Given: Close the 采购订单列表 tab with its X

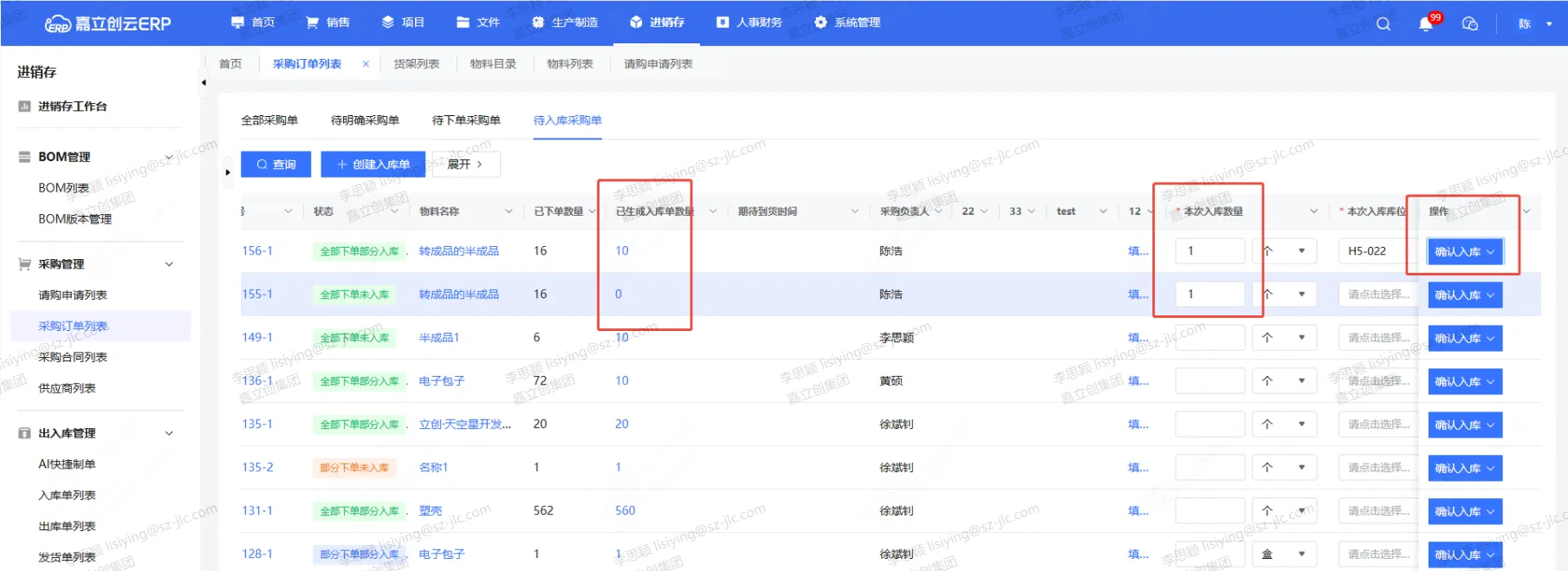Looking at the screenshot, I should [x=366, y=64].
